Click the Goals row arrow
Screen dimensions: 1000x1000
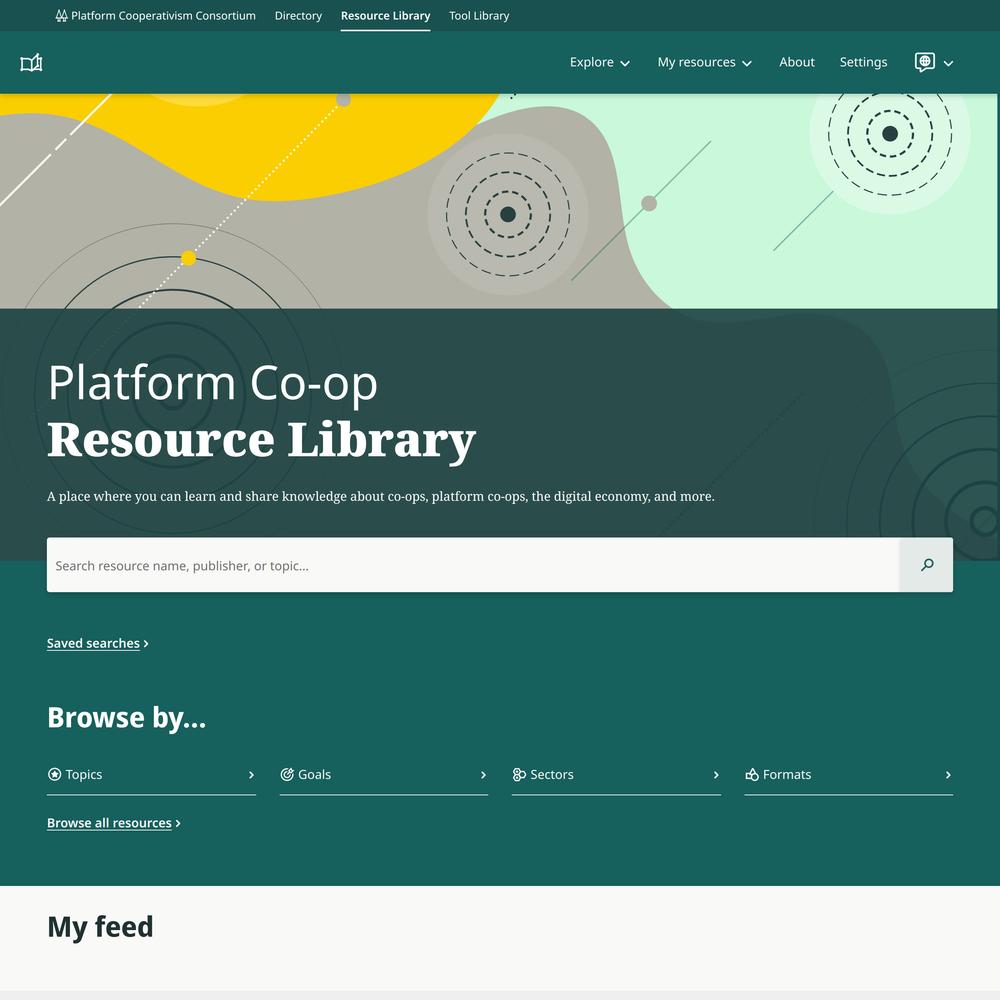coord(483,775)
